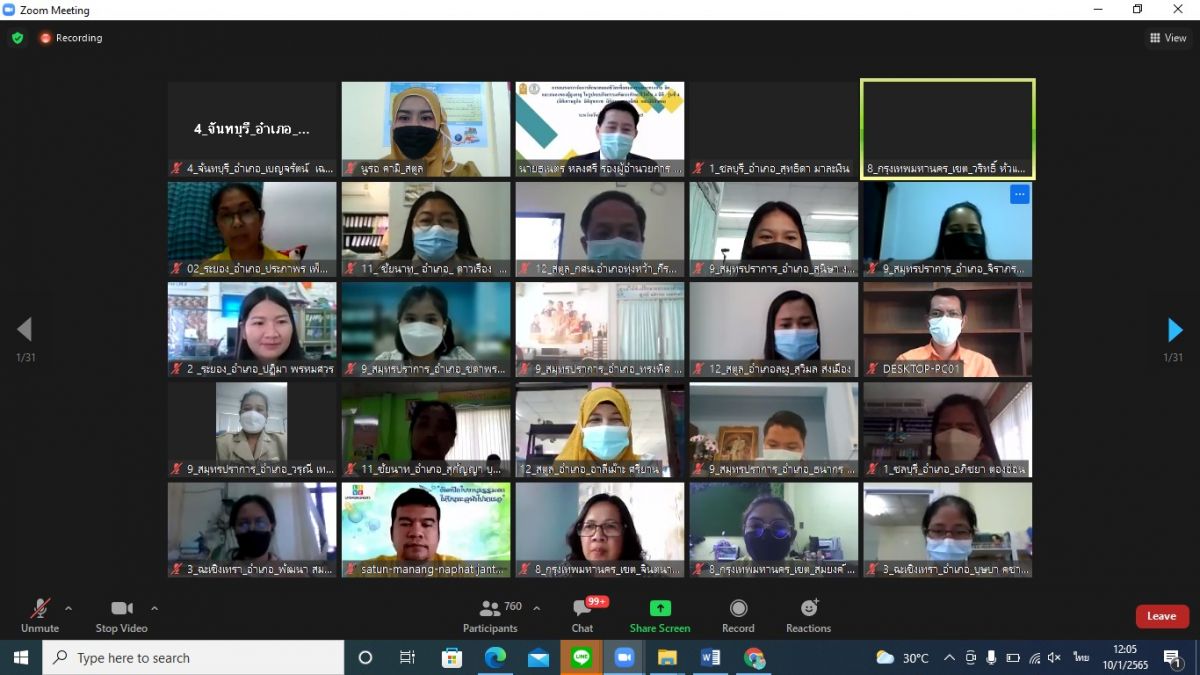This screenshot has height=675, width=1200.
Task: Stop Video camera toggle
Action: point(121,615)
